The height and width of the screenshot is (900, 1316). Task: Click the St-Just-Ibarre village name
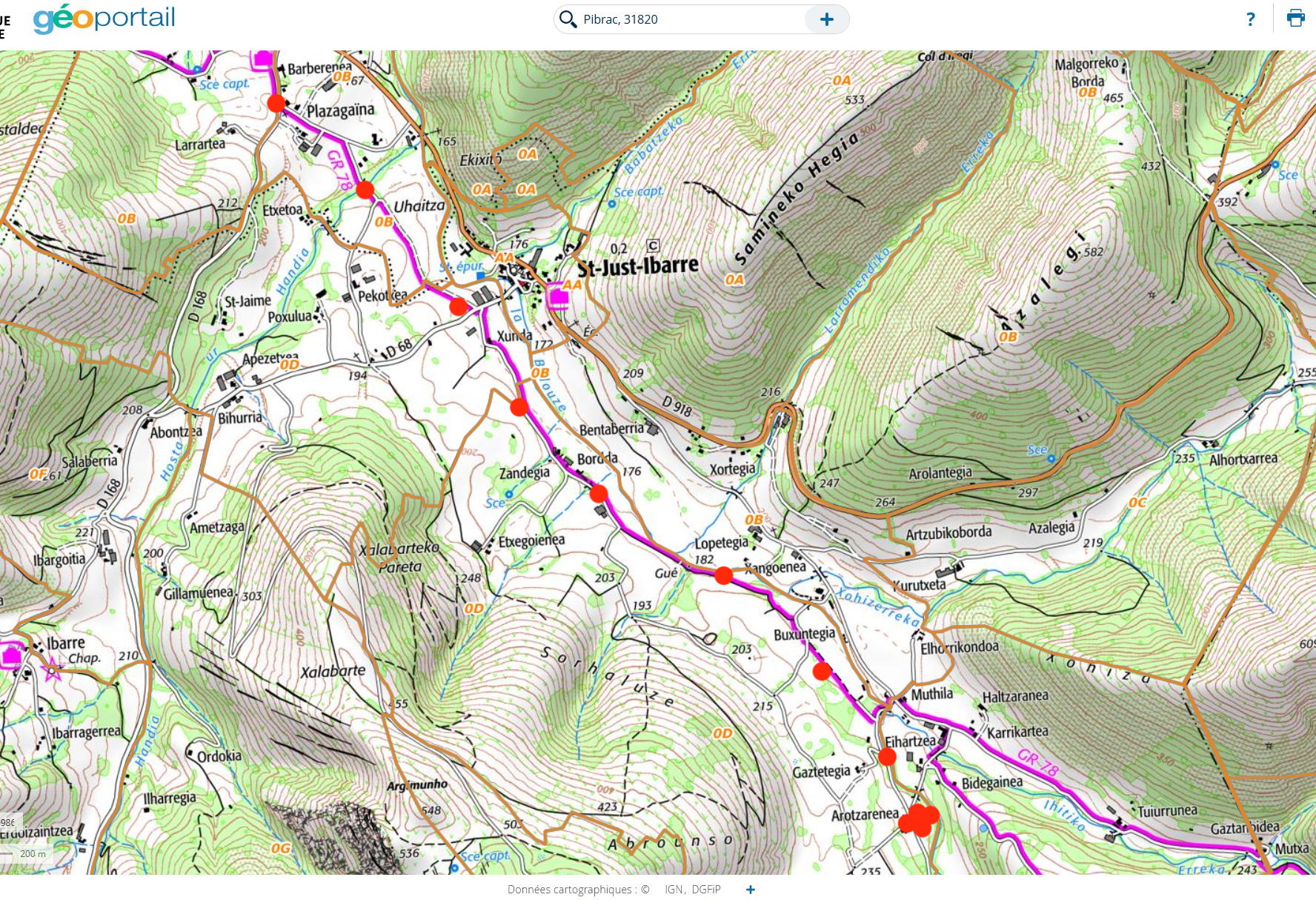tap(638, 265)
